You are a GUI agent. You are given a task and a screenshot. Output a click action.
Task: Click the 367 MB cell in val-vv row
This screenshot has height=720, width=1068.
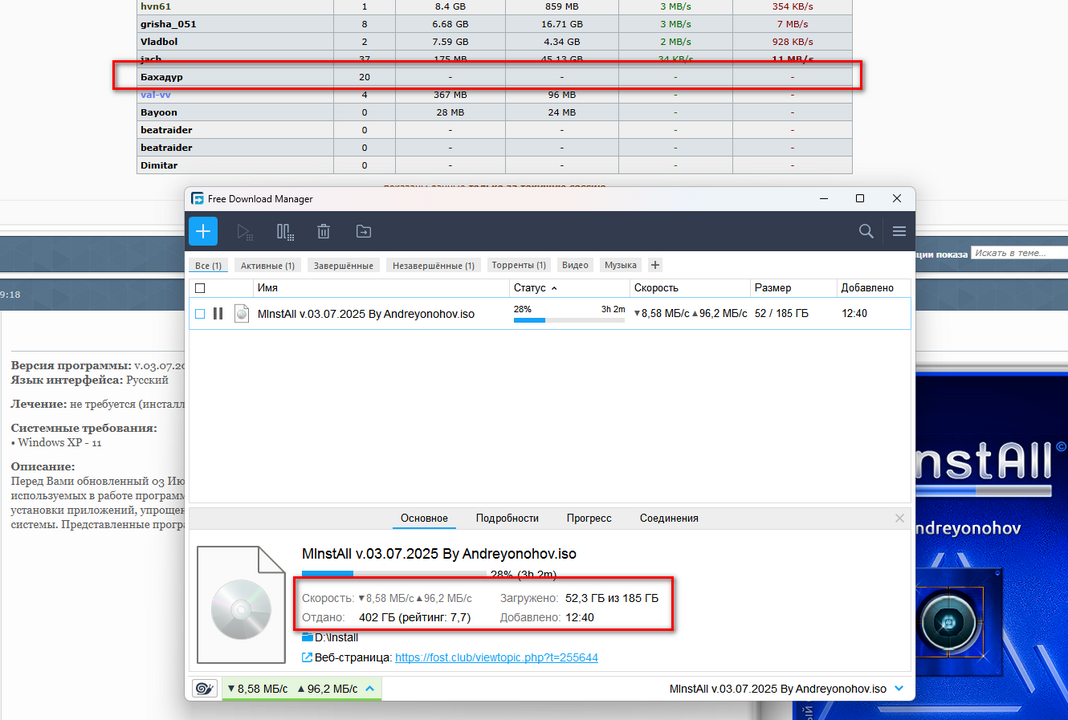[x=450, y=95]
